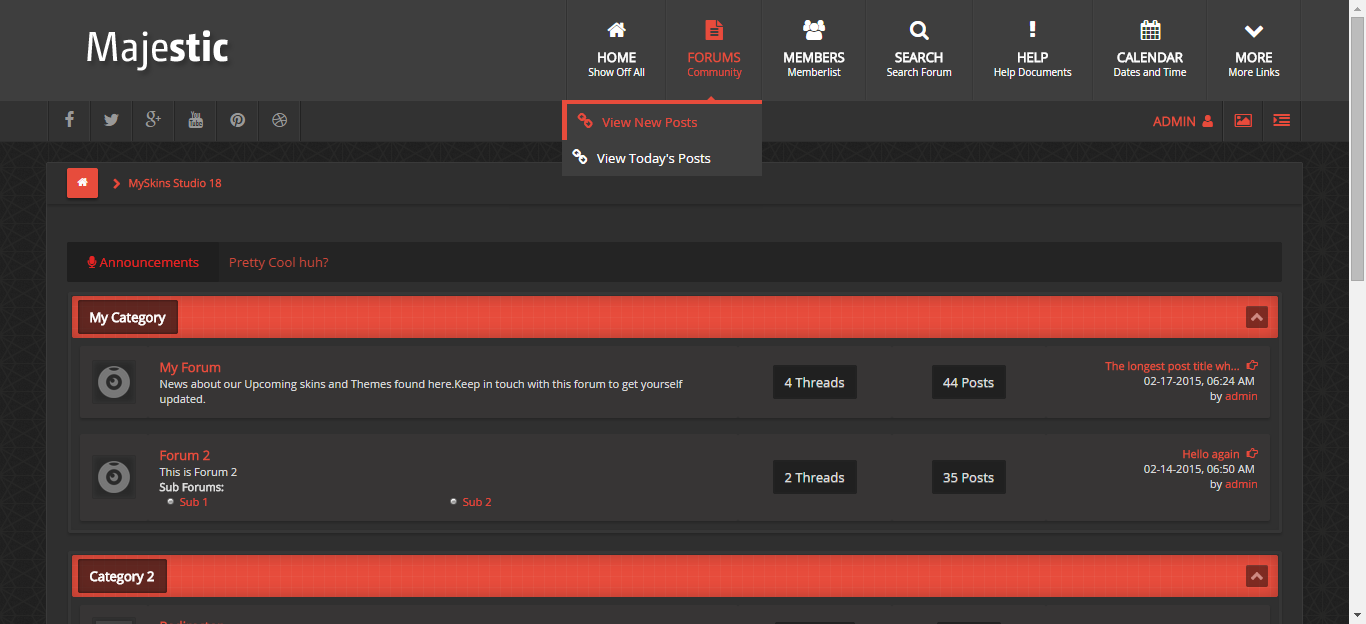Click the My Forum status icon
The height and width of the screenshot is (624, 1366).
(x=114, y=382)
